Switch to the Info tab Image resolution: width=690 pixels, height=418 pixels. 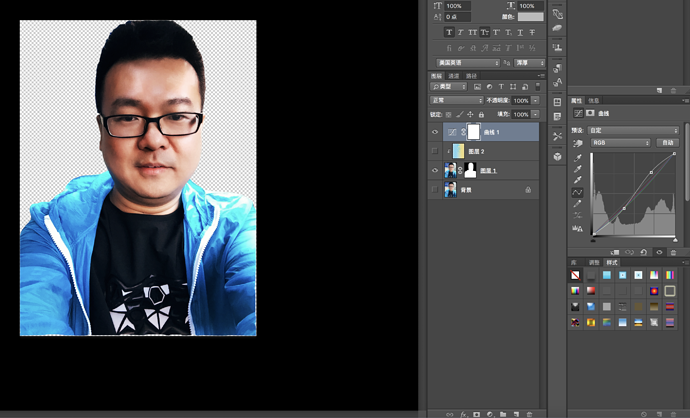point(594,100)
